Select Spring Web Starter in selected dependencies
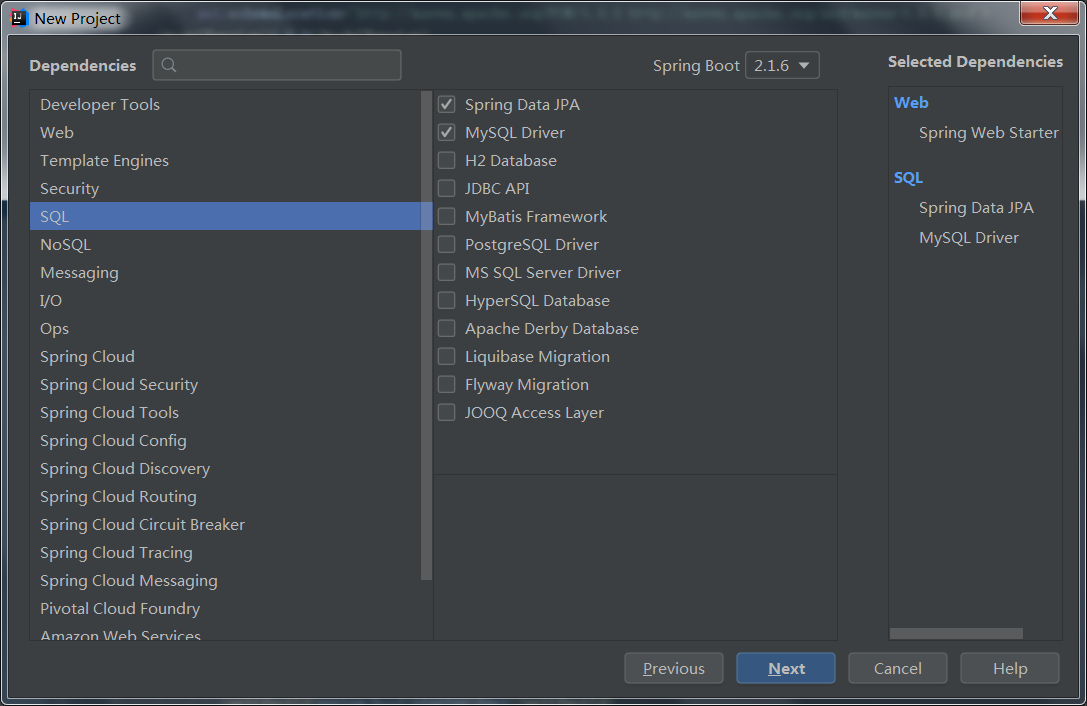 click(989, 132)
